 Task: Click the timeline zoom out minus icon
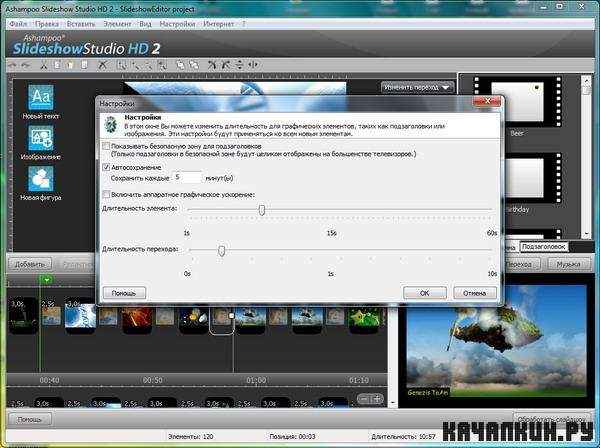tap(364, 399)
